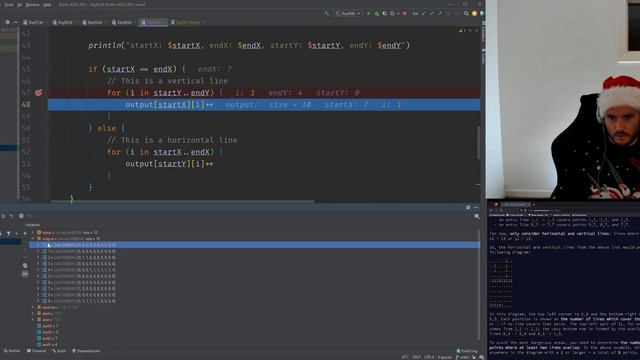640x360 pixels.
Task: Click the warnings indicator above editor scrollbar
Action: click(x=462, y=31)
